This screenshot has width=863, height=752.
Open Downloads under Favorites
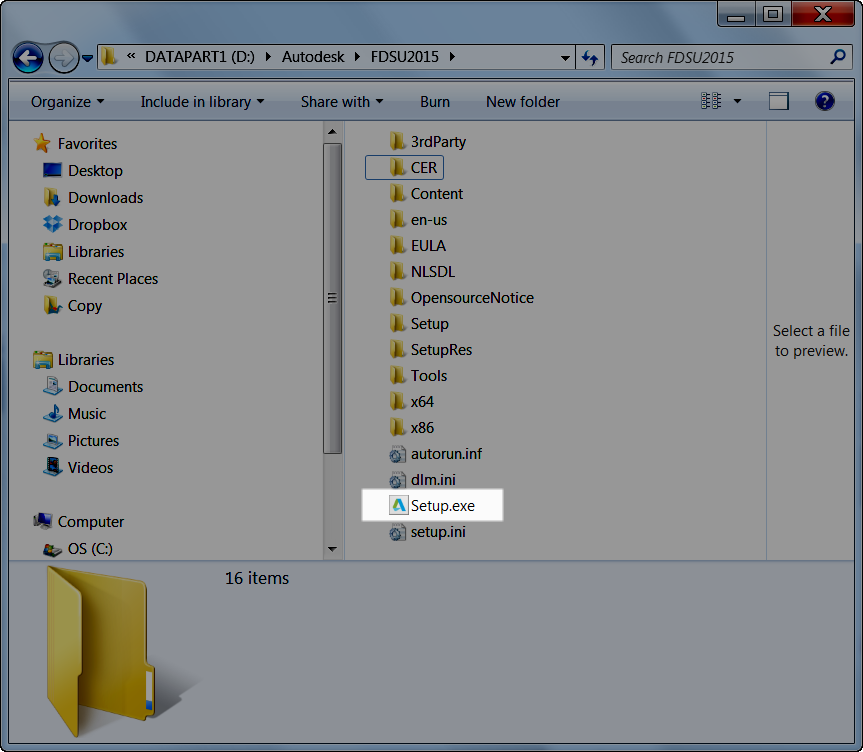click(x=93, y=198)
